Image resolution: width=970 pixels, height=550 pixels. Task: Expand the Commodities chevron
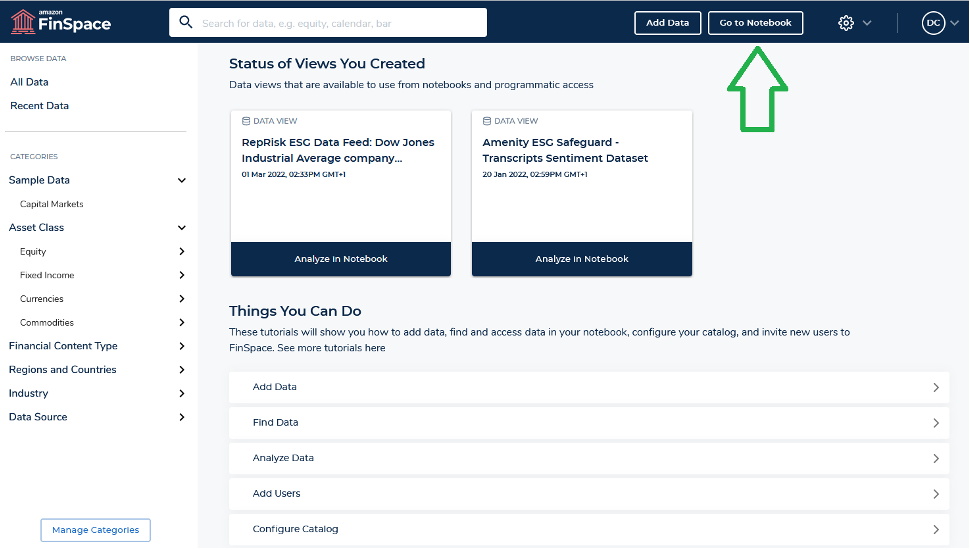pos(182,323)
